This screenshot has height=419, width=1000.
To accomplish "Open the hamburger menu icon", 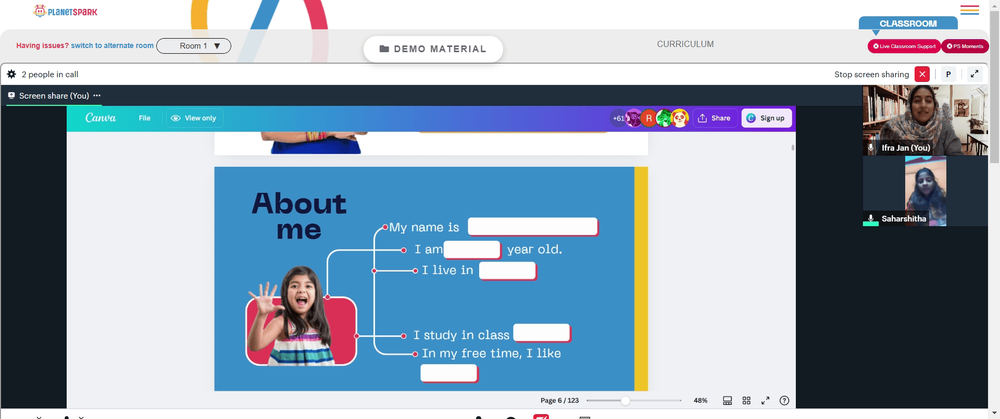I will [969, 10].
